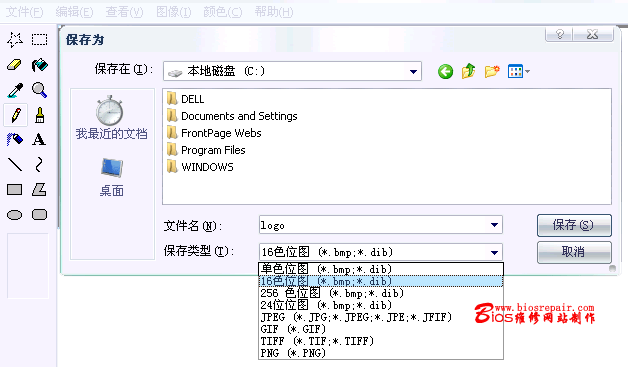The image size is (628, 367).
Task: Open the Help (帮助) menu
Action: coord(274,12)
